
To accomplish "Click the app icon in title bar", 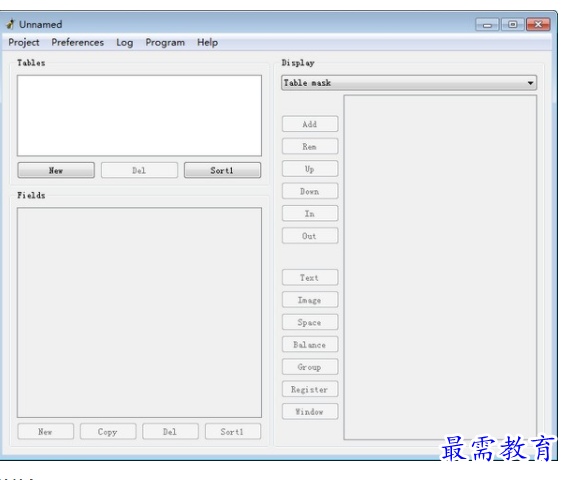I will click(10, 24).
